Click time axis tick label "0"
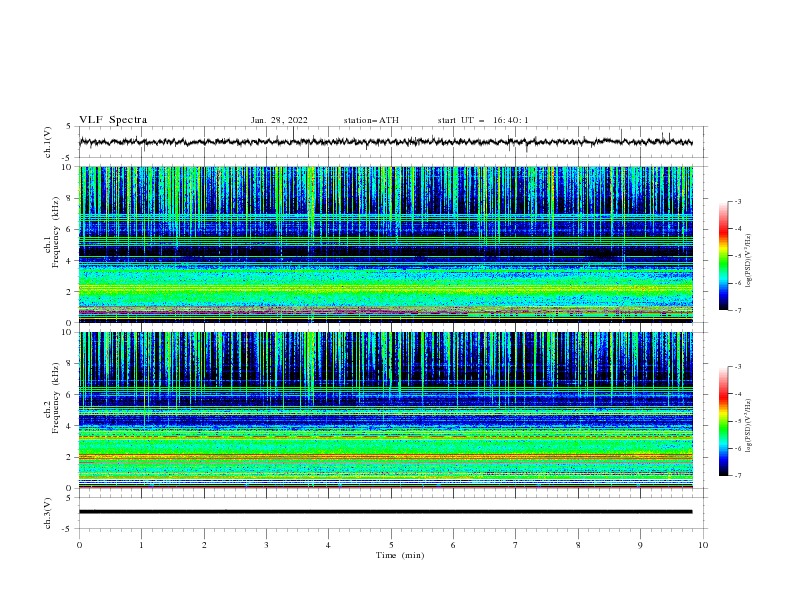The image size is (792, 612). click(79, 545)
